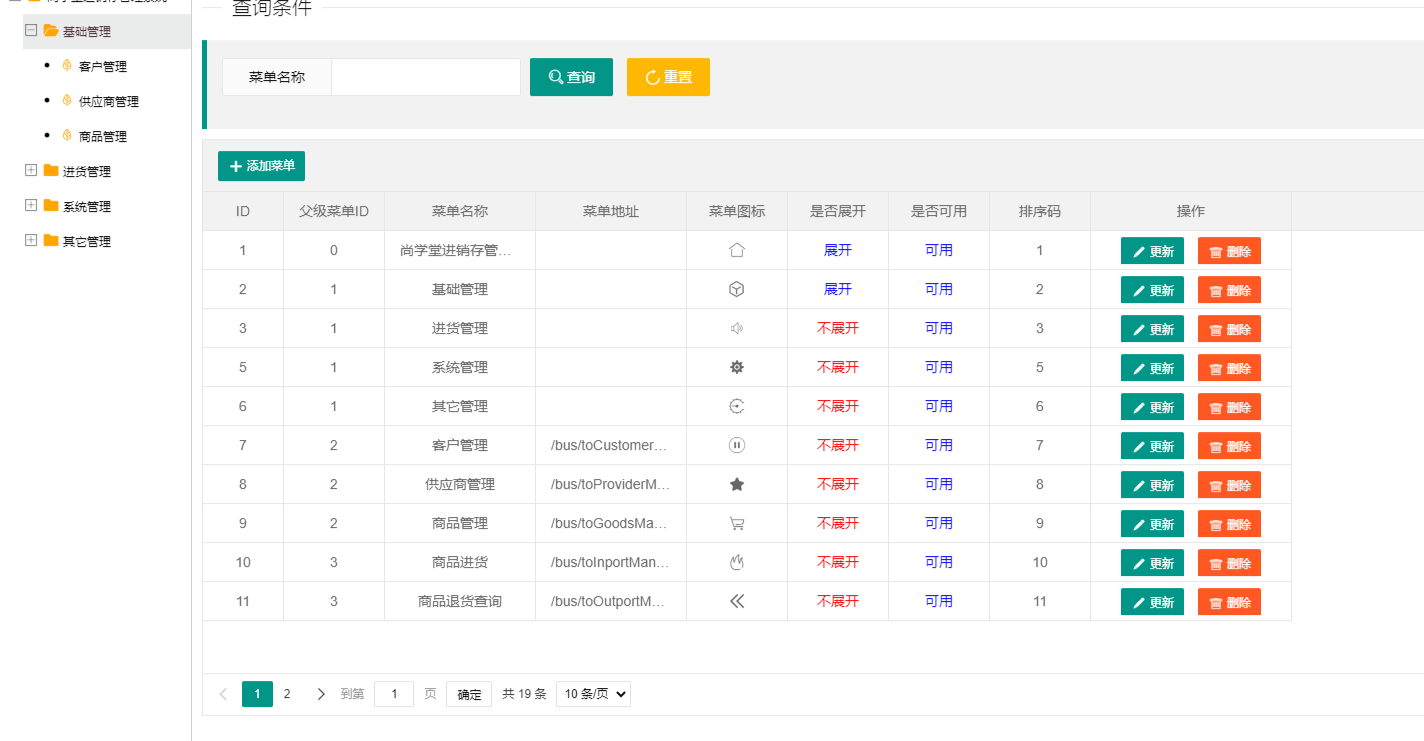Image resolution: width=1424 pixels, height=741 pixels.
Task: Expand the 系统管理 tree folder
Action: click(31, 206)
